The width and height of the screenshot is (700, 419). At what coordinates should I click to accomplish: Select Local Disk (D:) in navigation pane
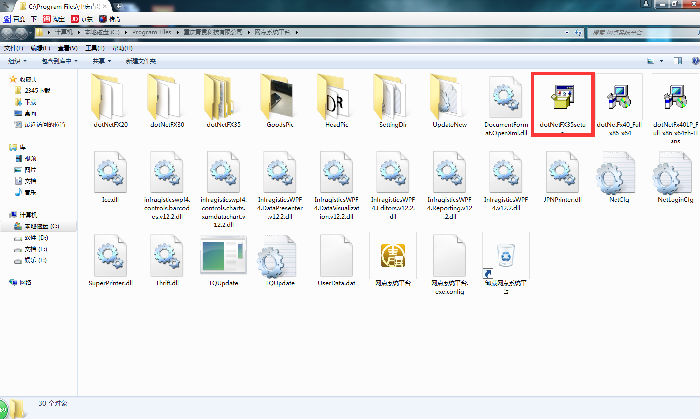click(x=34, y=238)
